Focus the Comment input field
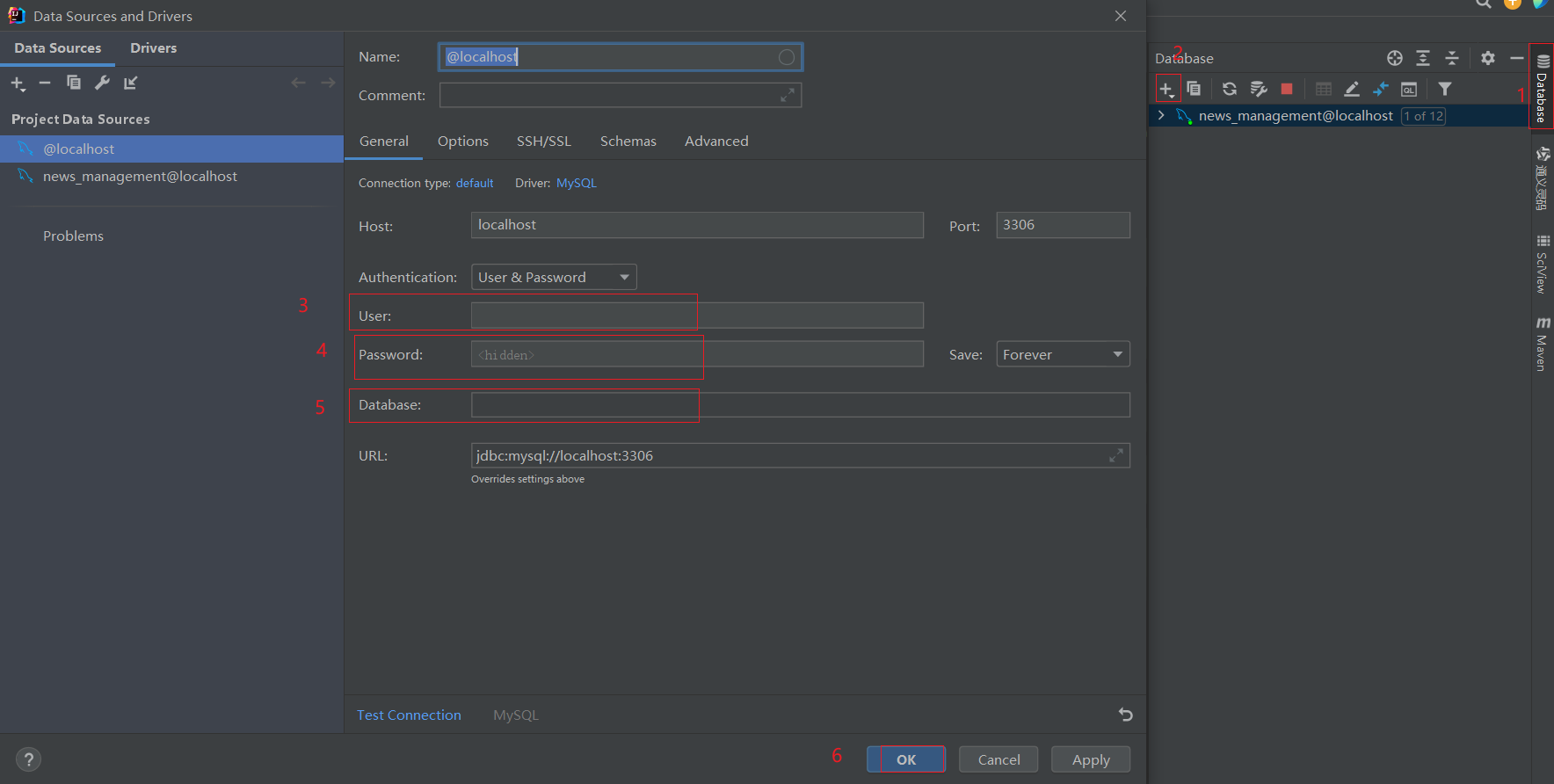Viewport: 1554px width, 784px height. coord(620,95)
